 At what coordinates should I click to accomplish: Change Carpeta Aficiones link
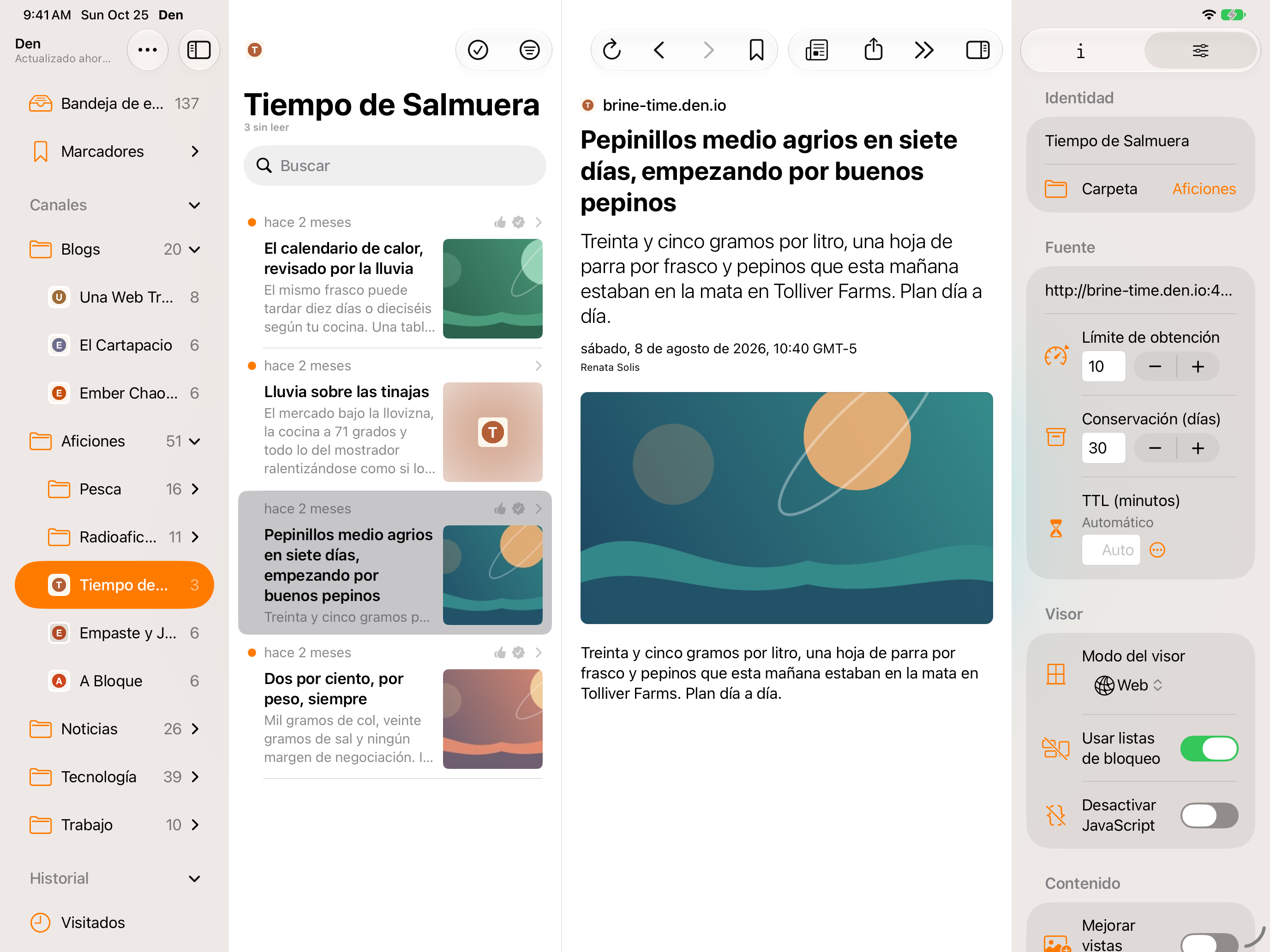pos(1204,189)
